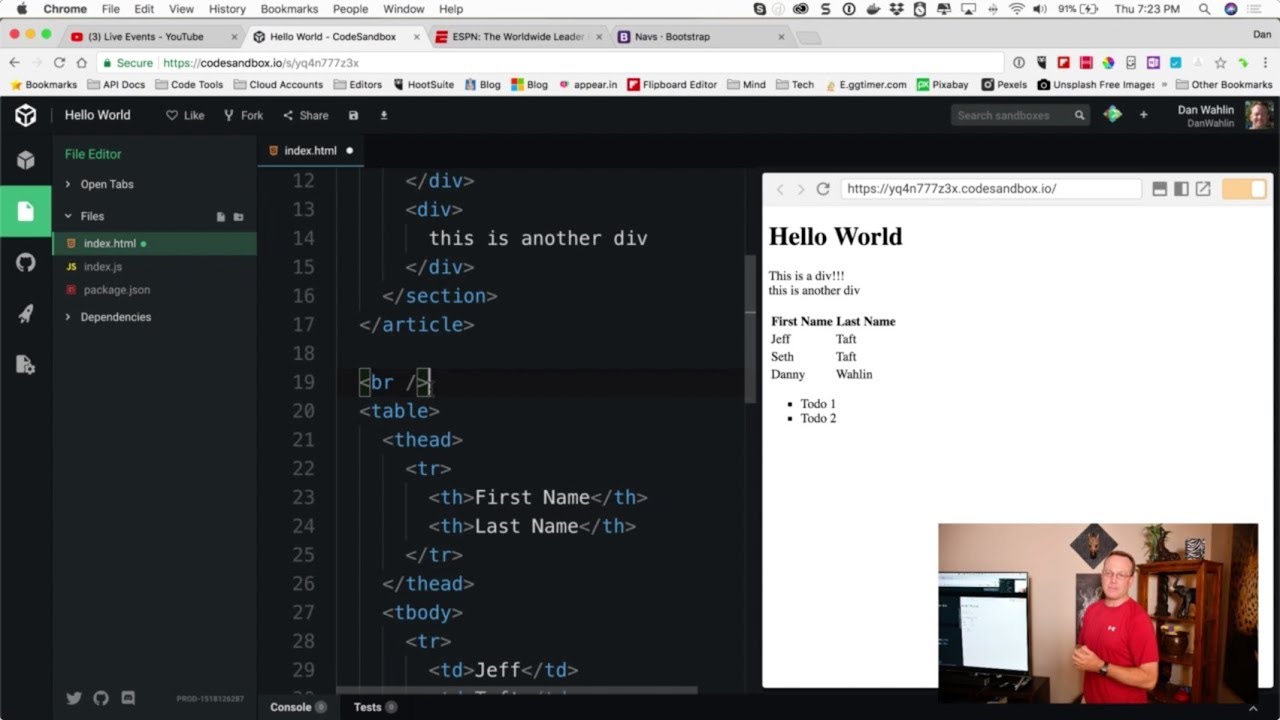Click the Wi-Fi icon in menu bar
The width and height of the screenshot is (1280, 720).
pyautogui.click(x=1016, y=9)
